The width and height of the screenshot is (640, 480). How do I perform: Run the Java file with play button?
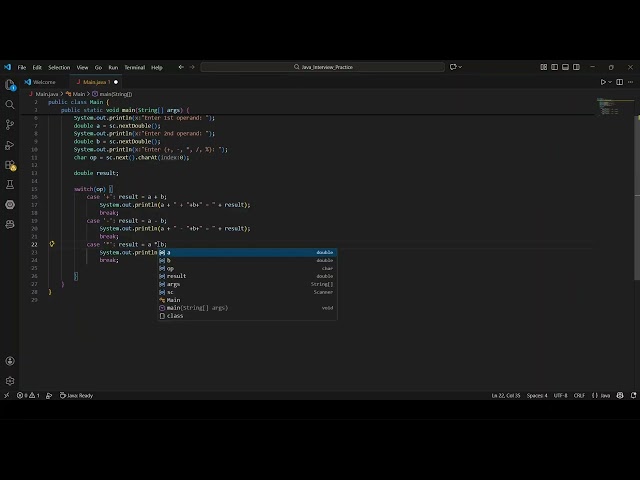coord(603,82)
